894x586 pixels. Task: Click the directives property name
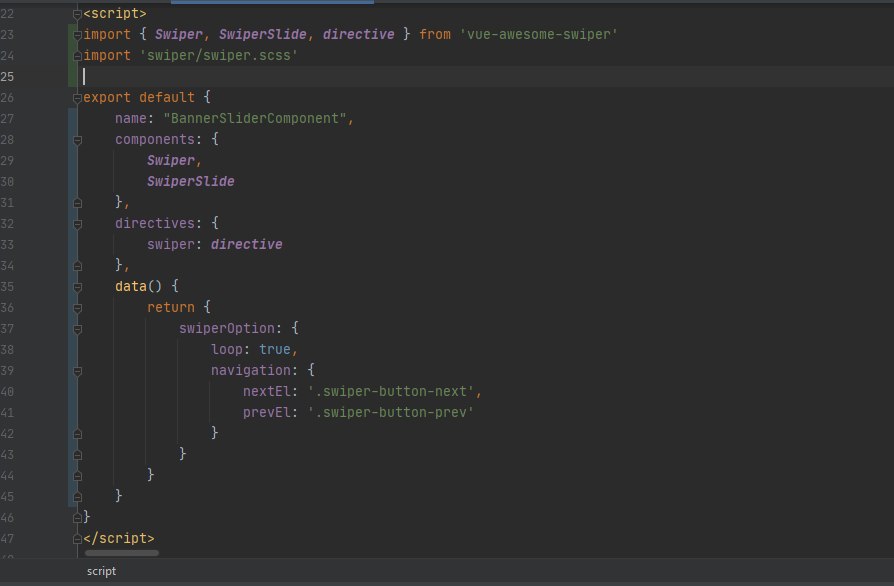point(155,223)
